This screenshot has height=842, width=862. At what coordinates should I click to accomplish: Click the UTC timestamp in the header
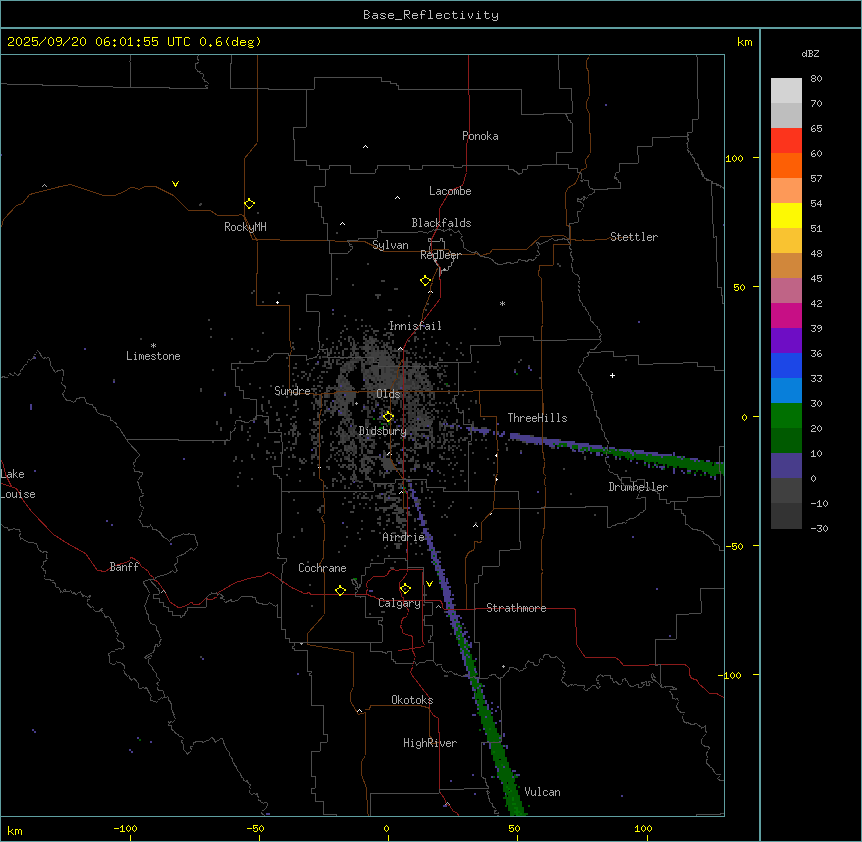134,41
